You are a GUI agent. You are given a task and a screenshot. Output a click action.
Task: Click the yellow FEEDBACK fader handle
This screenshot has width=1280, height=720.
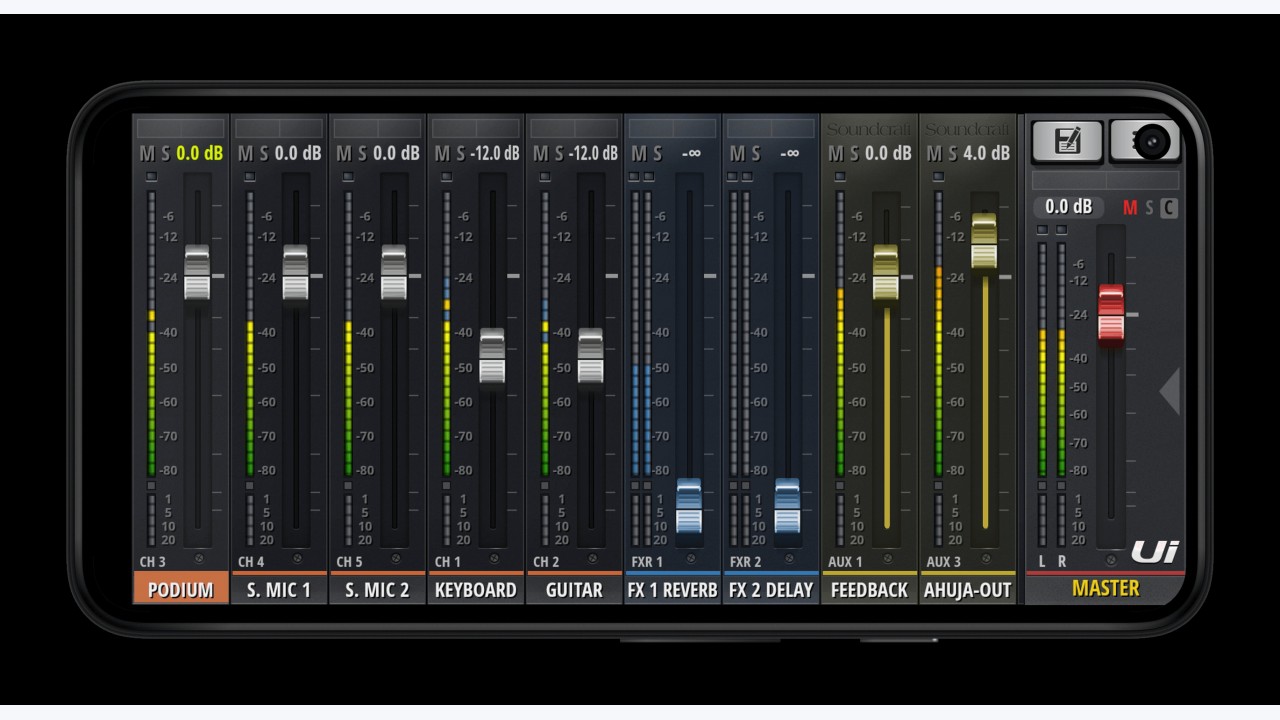(886, 273)
